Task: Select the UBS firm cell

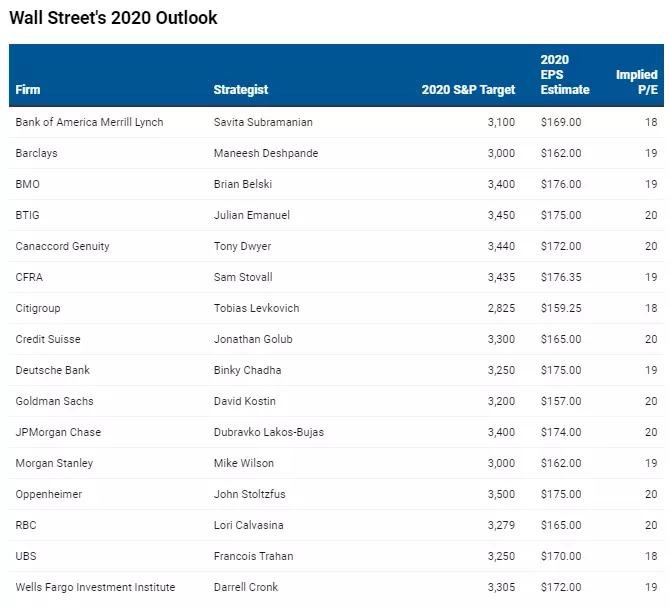Action: (x=26, y=556)
